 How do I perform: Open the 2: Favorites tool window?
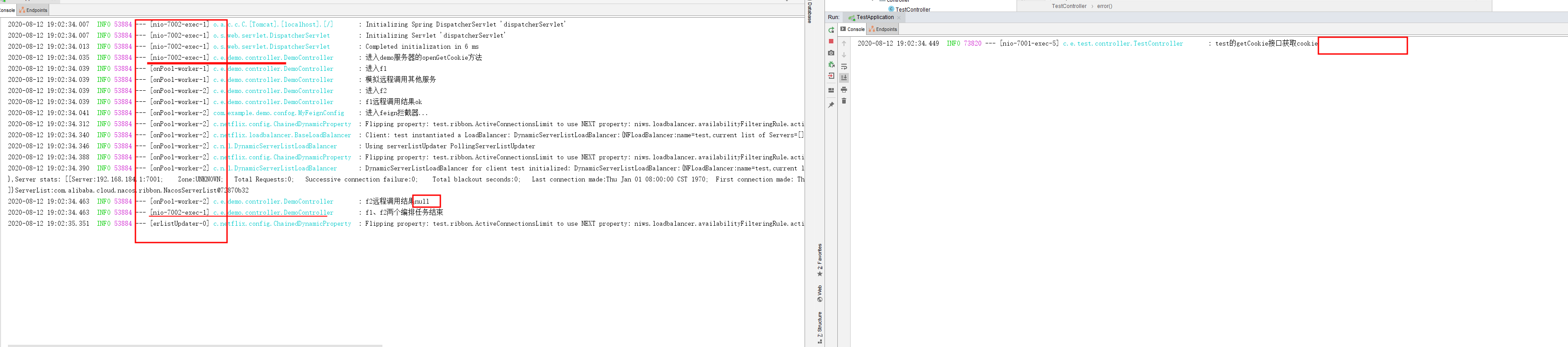coord(820,261)
